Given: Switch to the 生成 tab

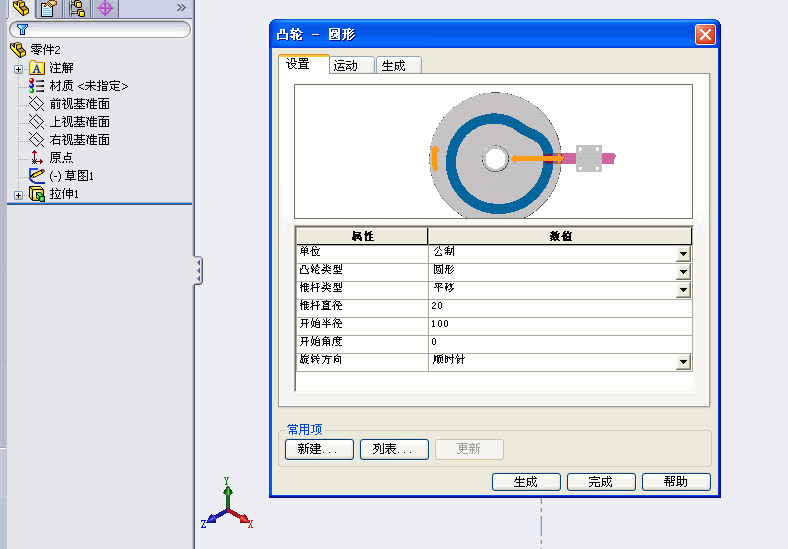Looking at the screenshot, I should point(399,65).
